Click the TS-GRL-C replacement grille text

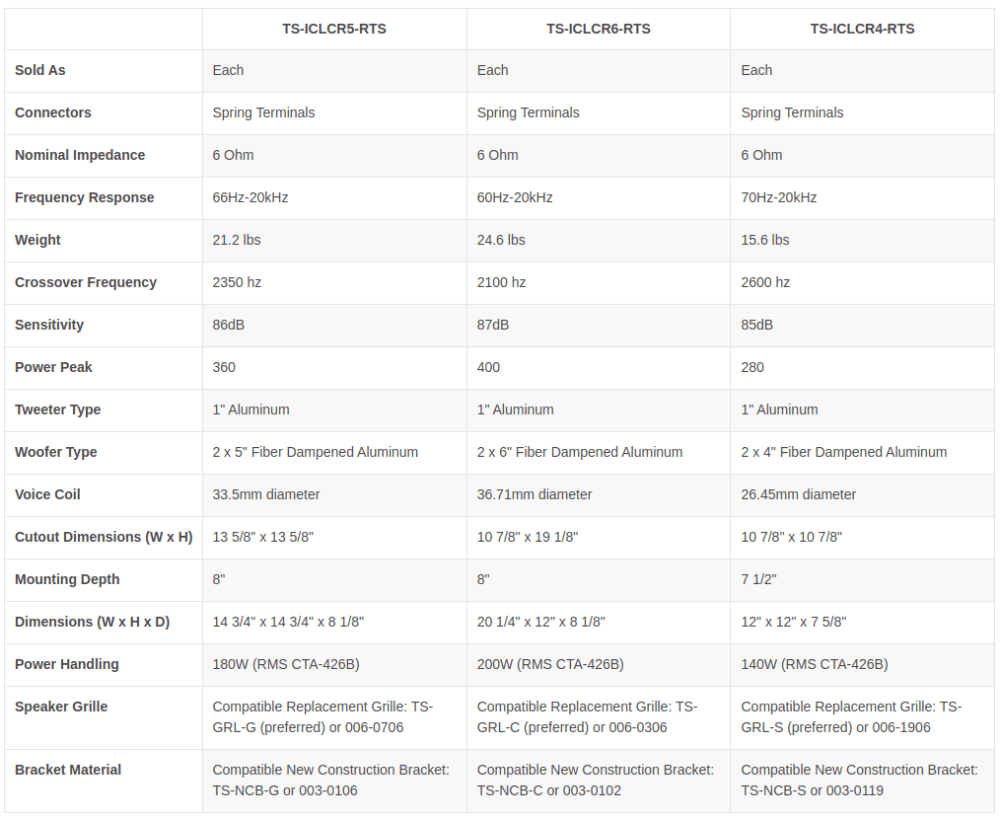pos(587,717)
